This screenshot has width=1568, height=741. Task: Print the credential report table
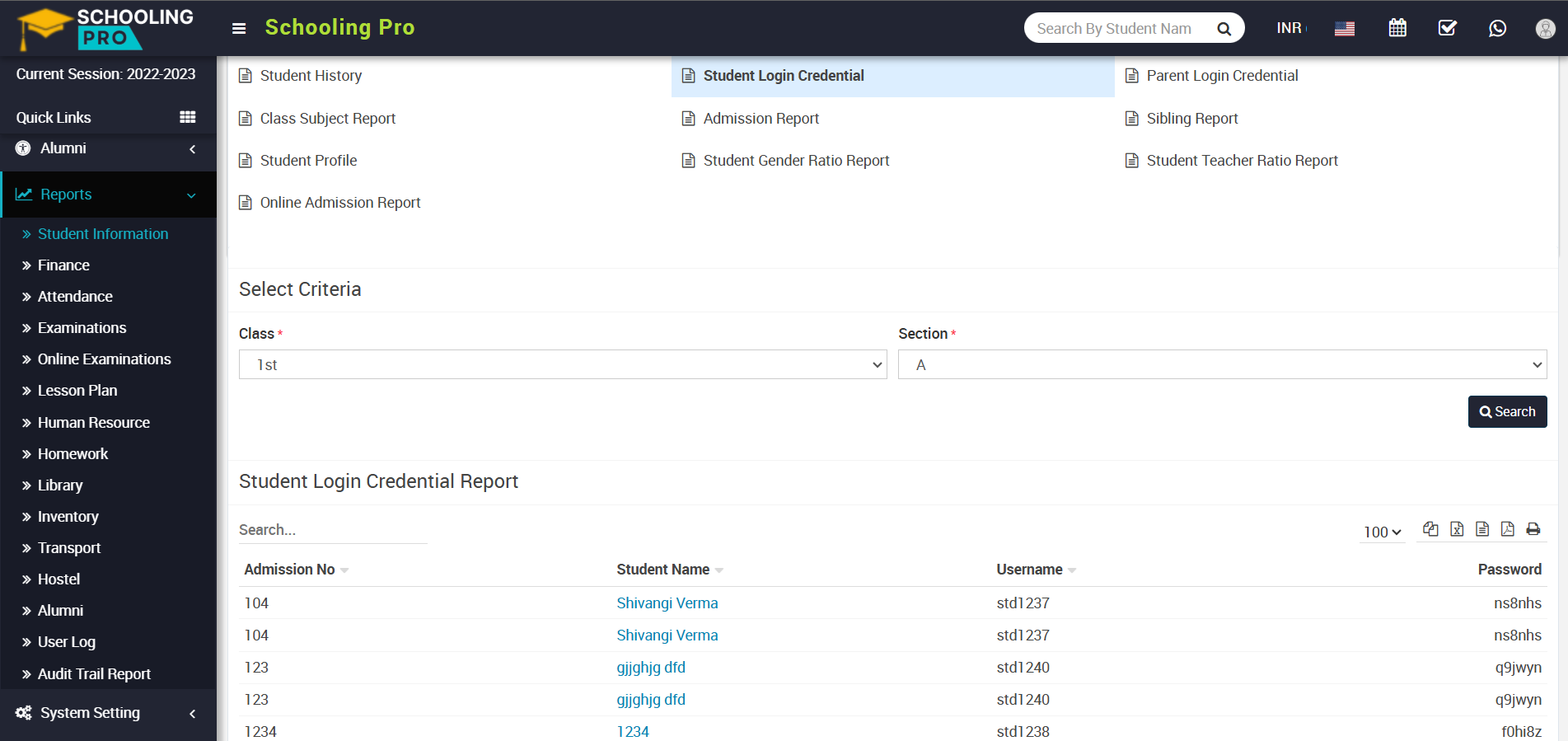point(1533,529)
